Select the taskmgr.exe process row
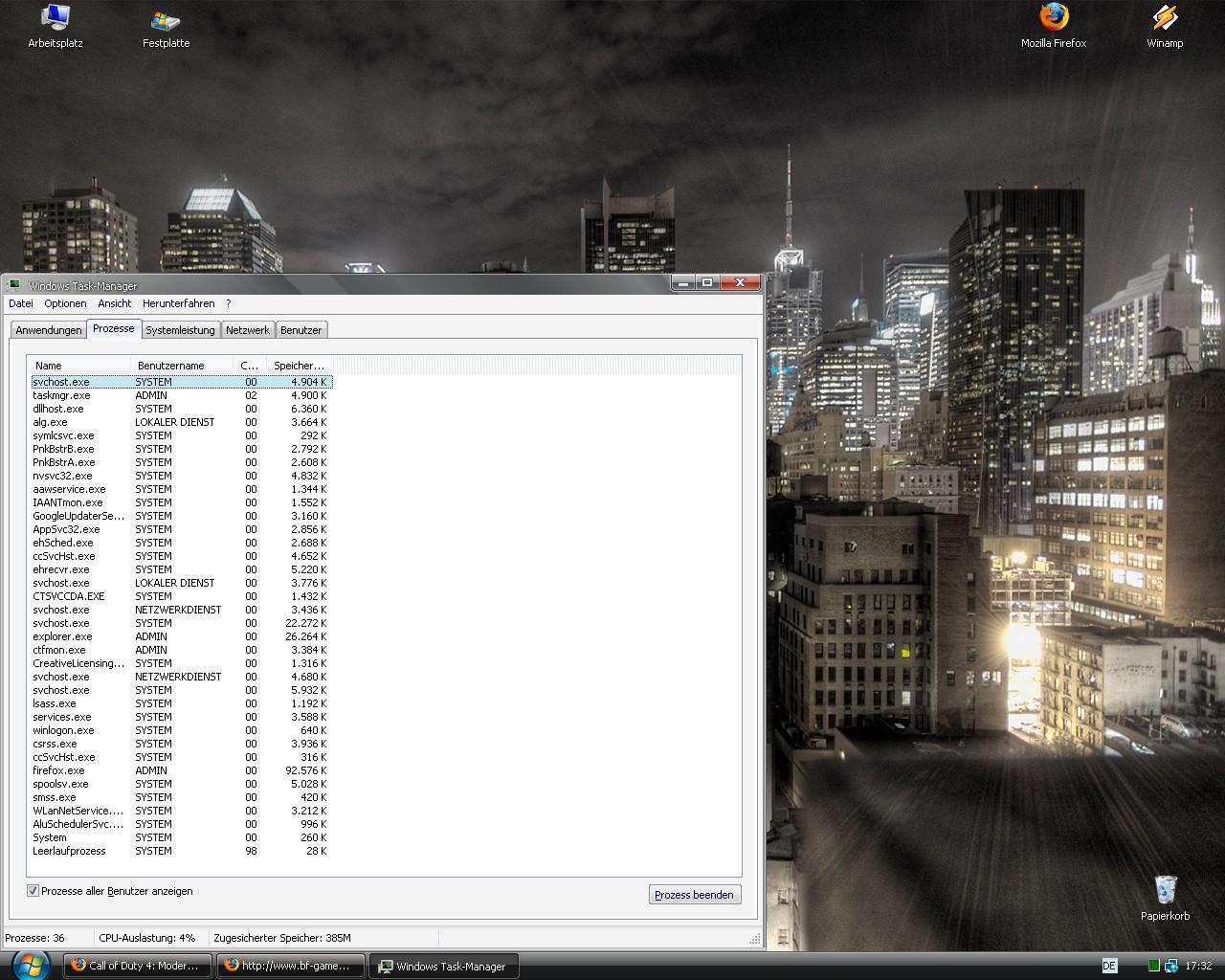 (x=180, y=395)
